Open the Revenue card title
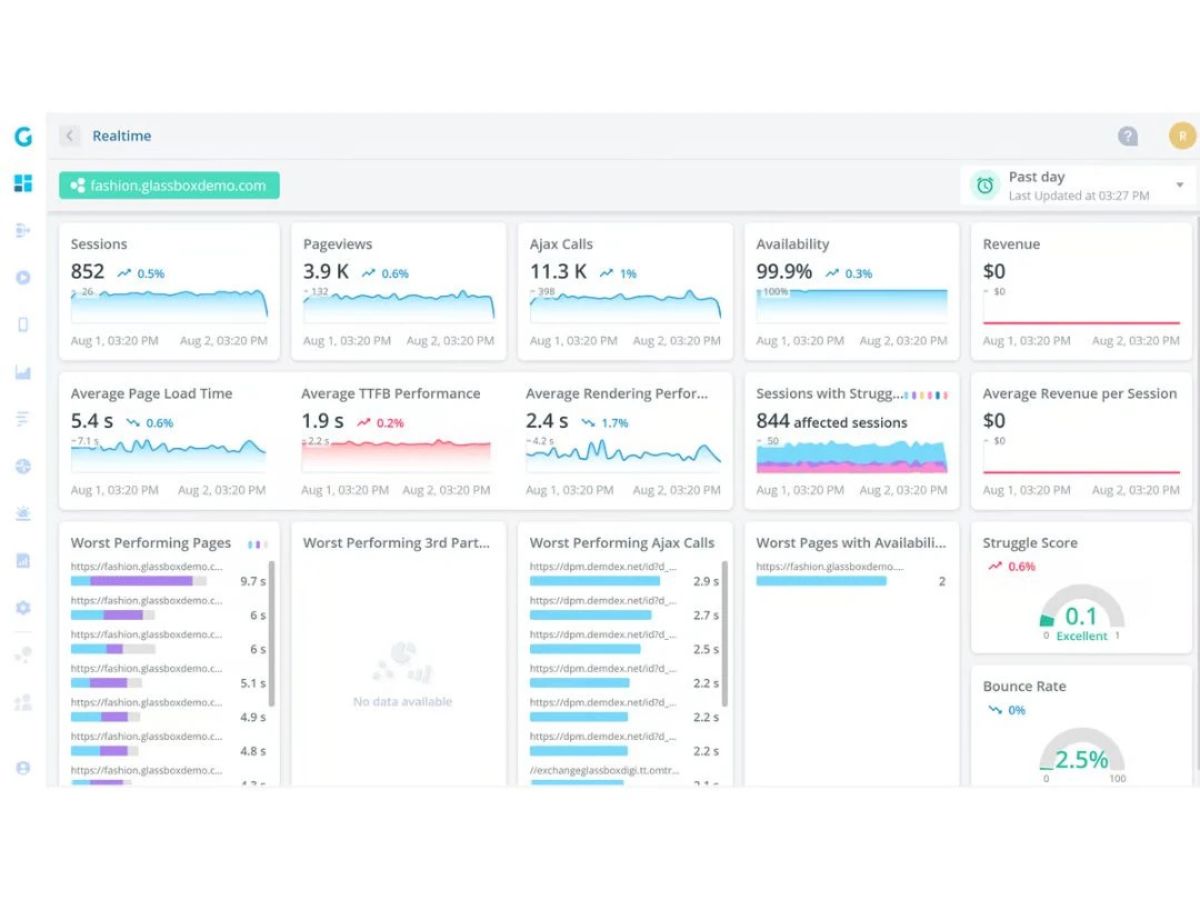This screenshot has width=1200, height=900. [x=1011, y=244]
